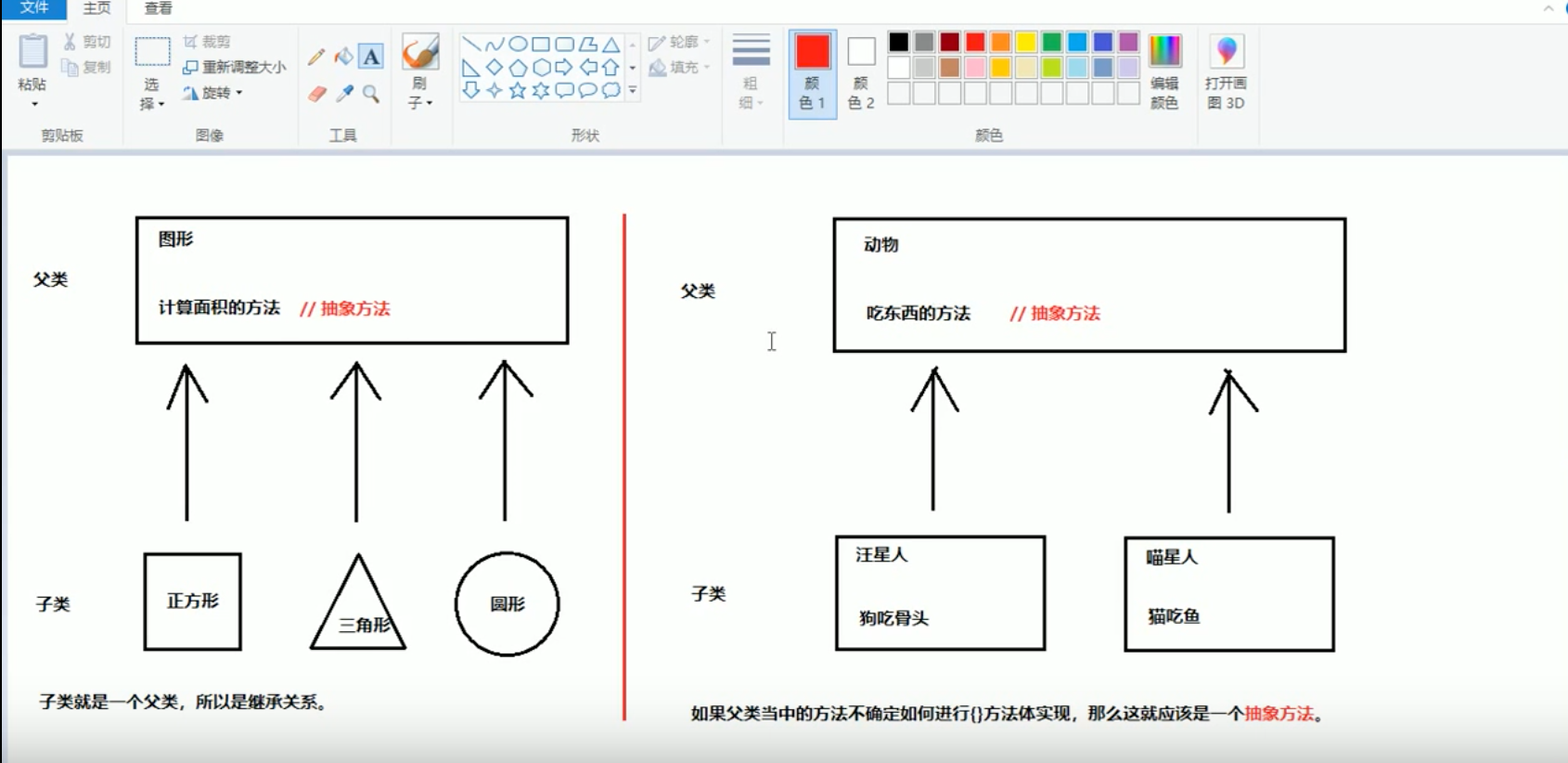Pick the polygon shape
Screen dimensions: 1568x763
pyautogui.click(x=587, y=44)
